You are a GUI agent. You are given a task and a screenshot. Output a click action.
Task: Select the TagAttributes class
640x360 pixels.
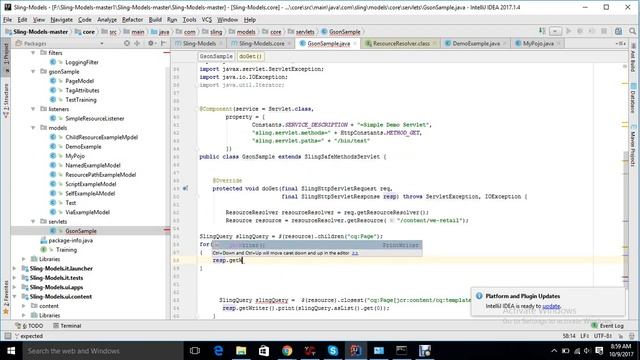coord(82,90)
